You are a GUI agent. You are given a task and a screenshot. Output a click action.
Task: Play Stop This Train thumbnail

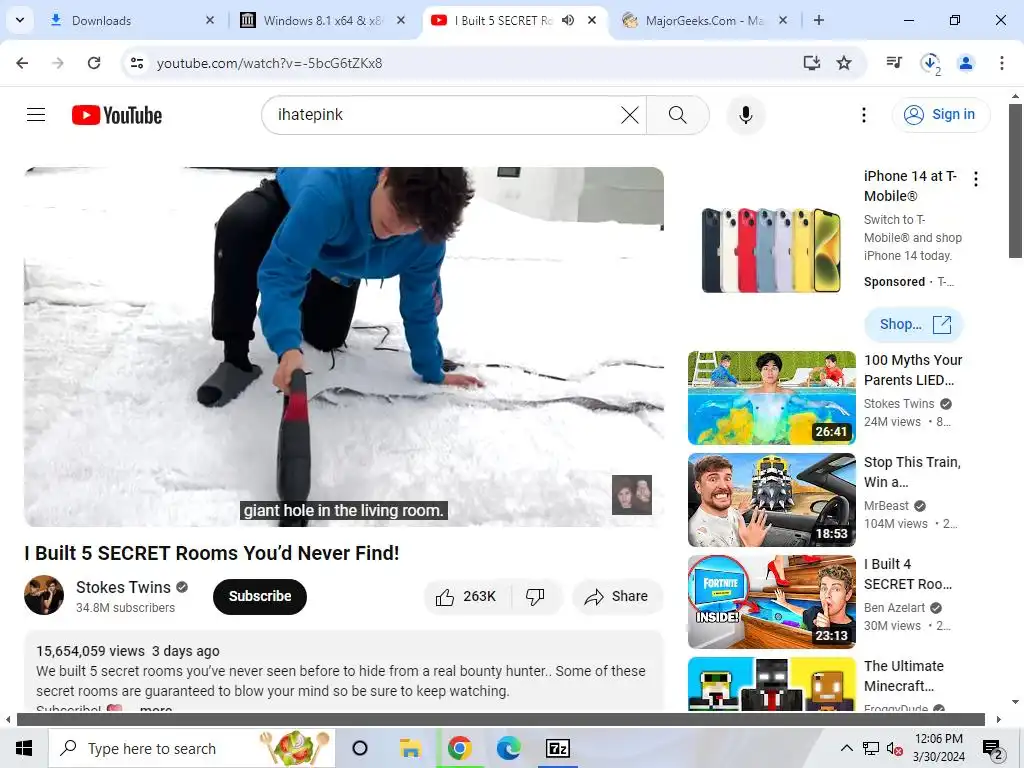click(x=771, y=500)
